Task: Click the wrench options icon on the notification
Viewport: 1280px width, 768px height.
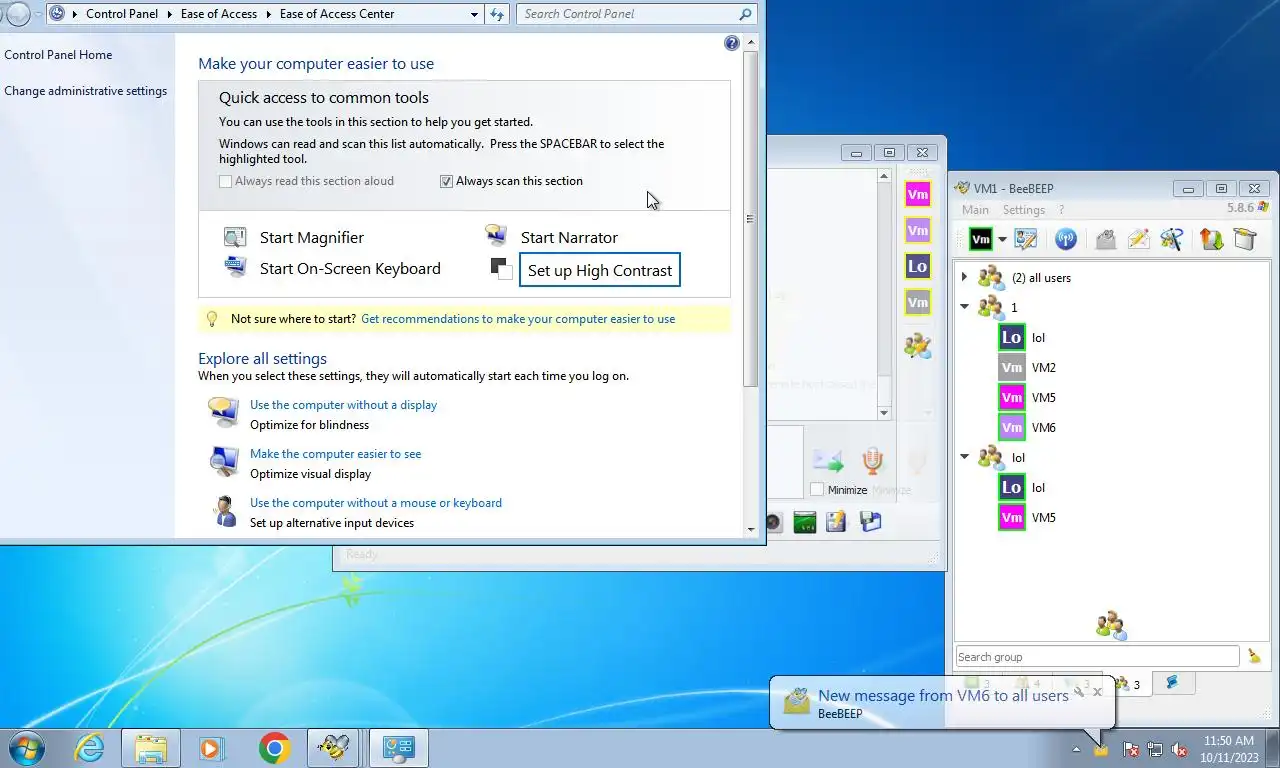Action: click(x=1079, y=691)
